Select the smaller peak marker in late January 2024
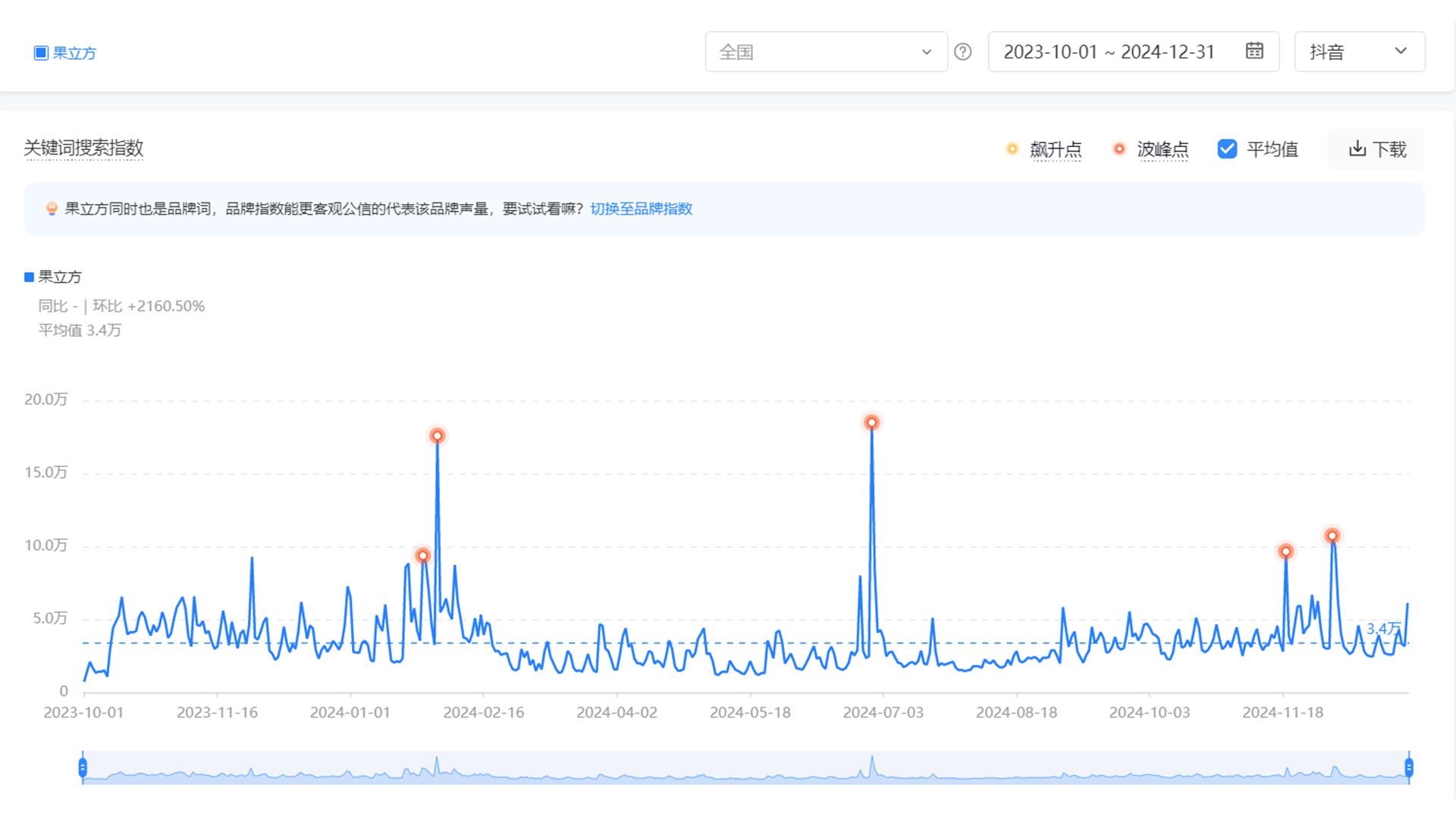1456x819 pixels. (423, 556)
